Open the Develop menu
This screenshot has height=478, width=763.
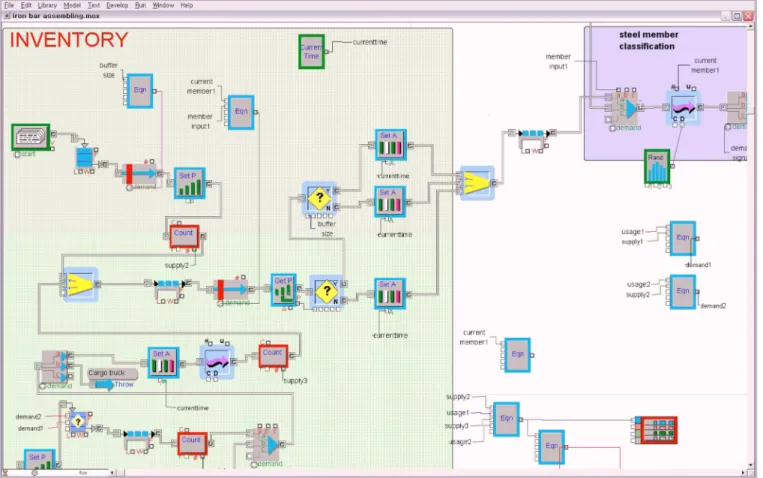[117, 5]
